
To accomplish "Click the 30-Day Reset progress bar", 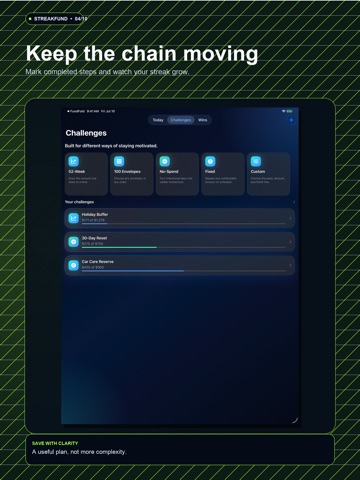I will 184,247.
